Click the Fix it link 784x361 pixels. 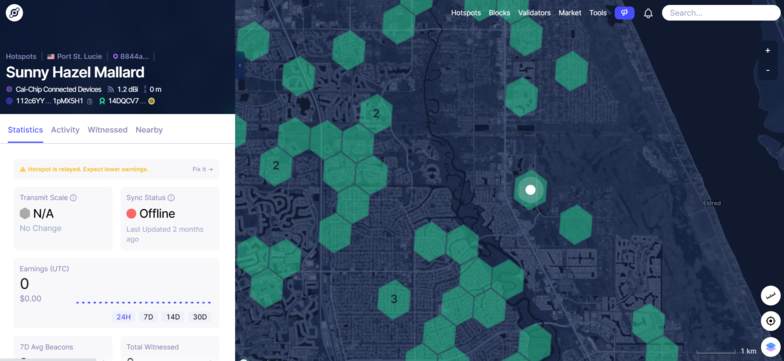click(x=202, y=170)
